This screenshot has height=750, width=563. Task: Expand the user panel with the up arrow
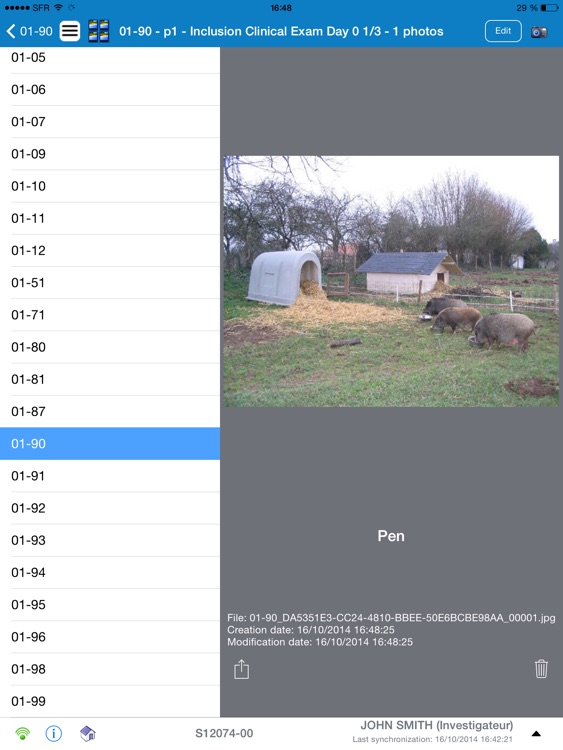pyautogui.click(x=536, y=734)
